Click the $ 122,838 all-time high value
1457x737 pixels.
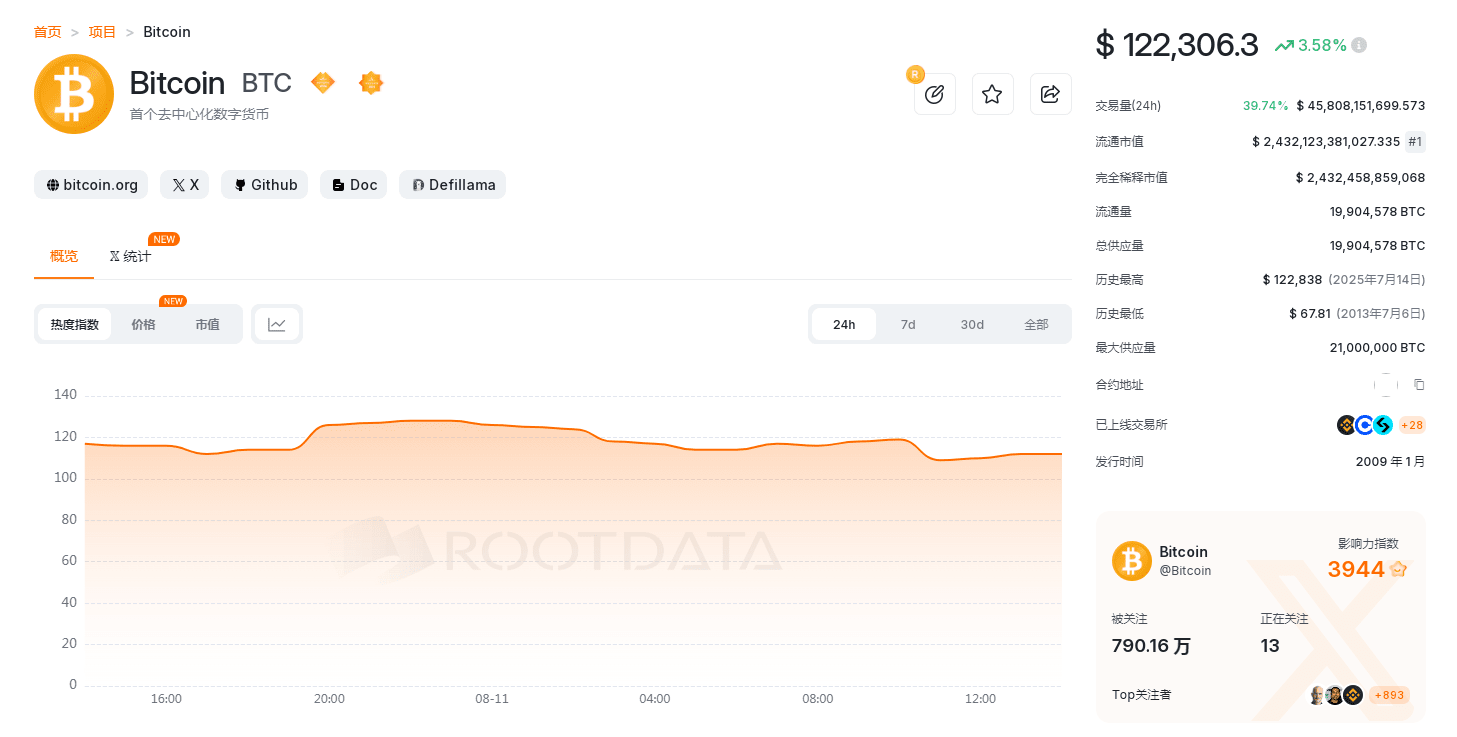point(1292,280)
